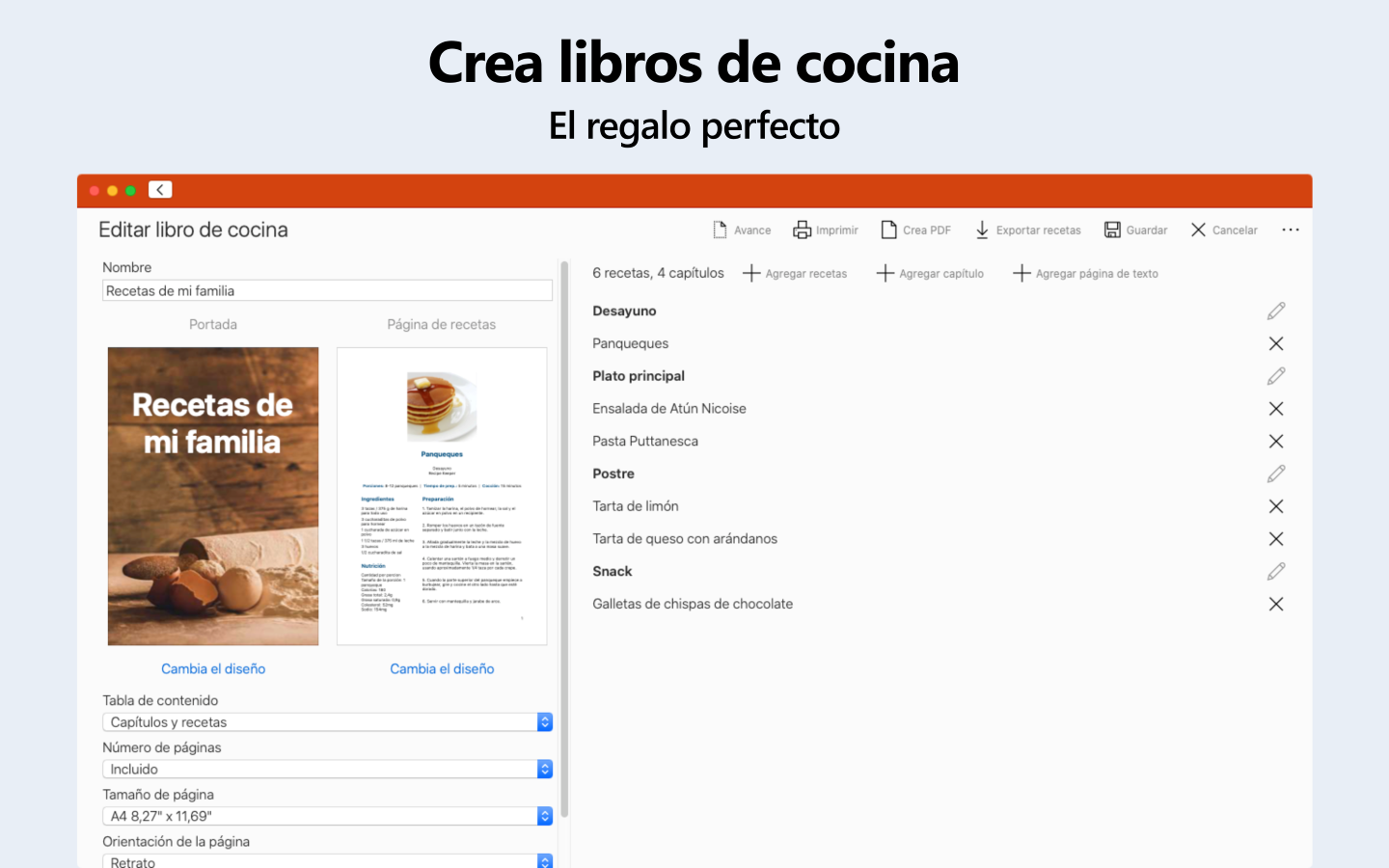Edit the Postre chapter pencil icon
This screenshot has width=1389, height=868.
point(1276,474)
